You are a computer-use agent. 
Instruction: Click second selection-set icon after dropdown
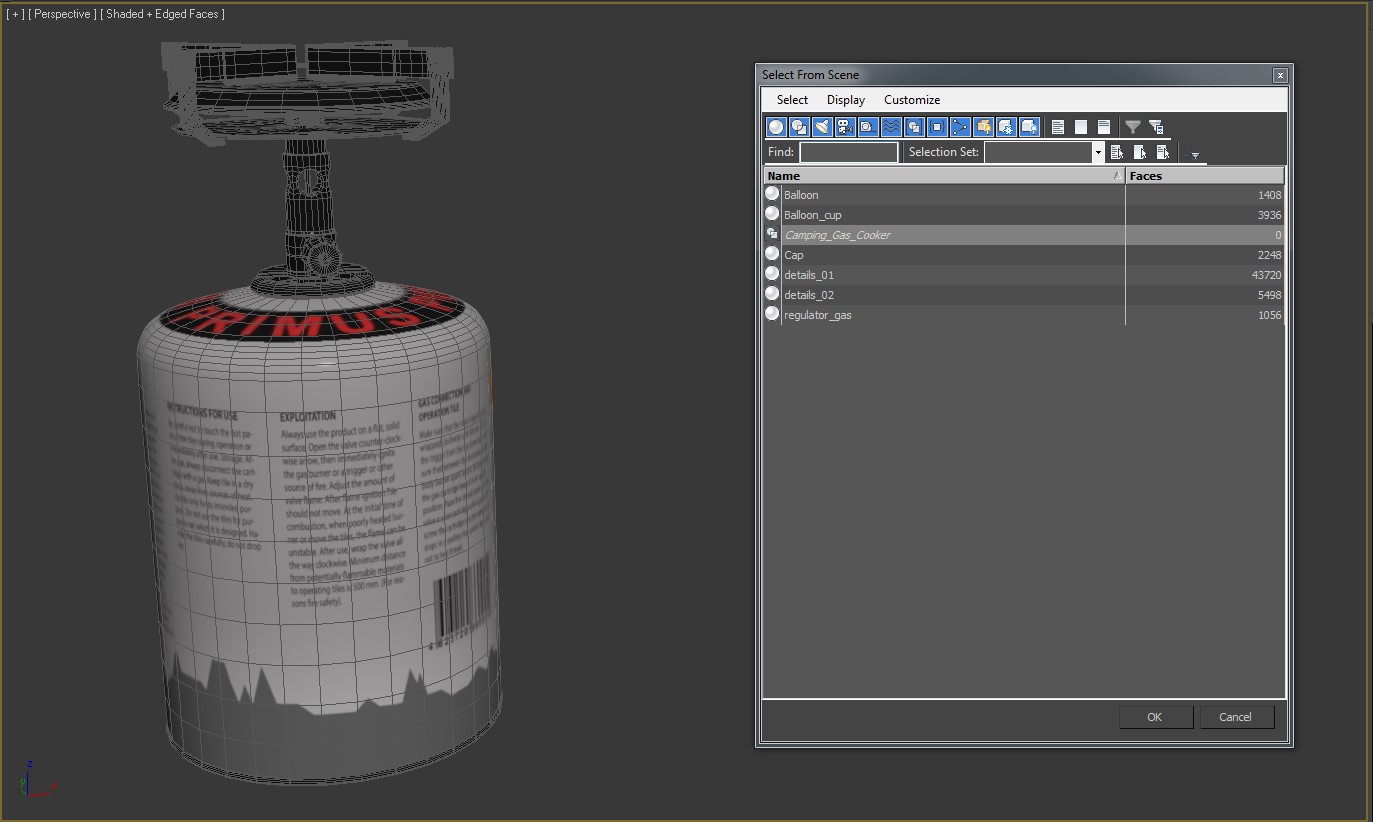1140,152
